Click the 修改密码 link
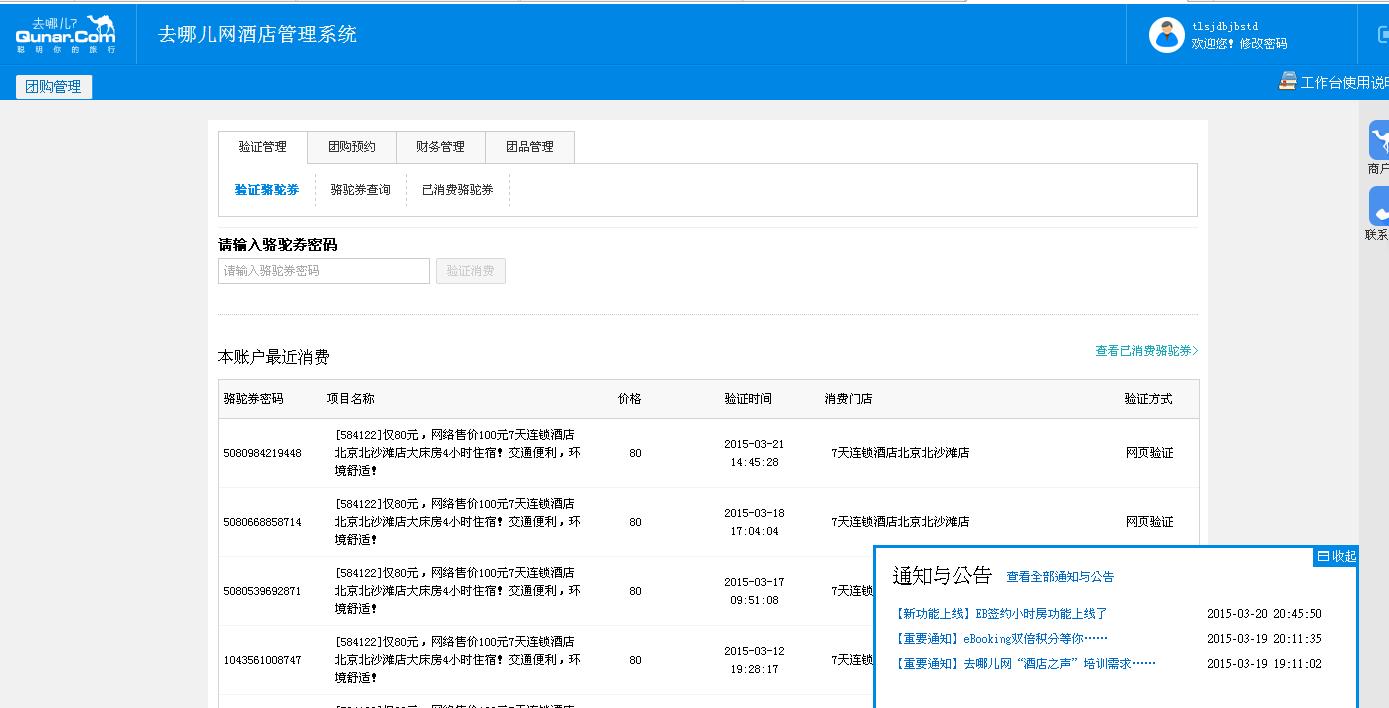 (1263, 44)
